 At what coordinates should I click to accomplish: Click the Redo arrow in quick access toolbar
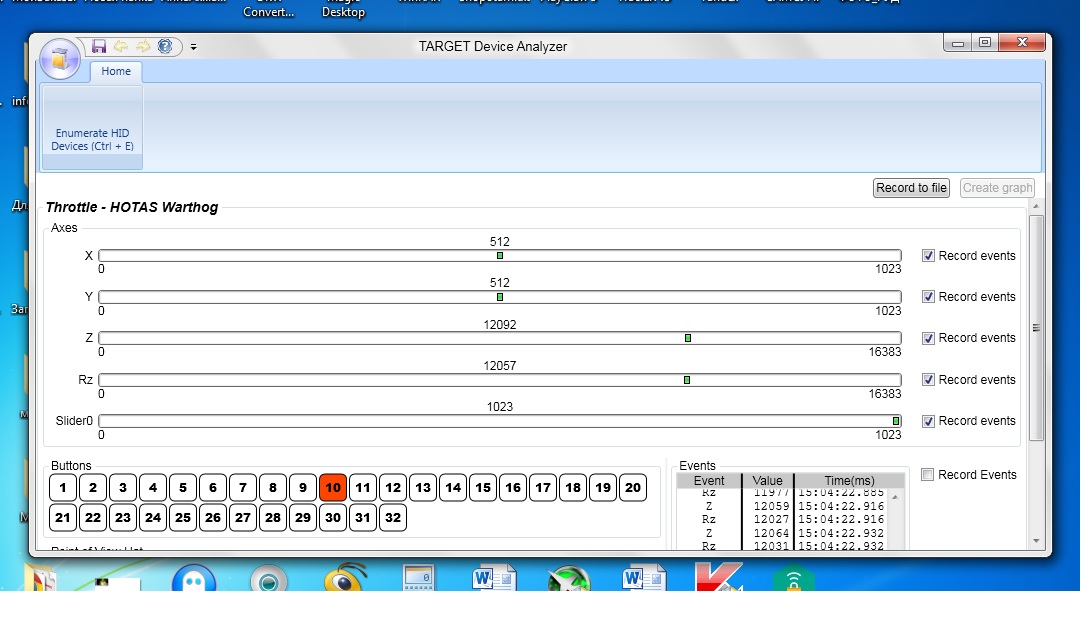click(x=143, y=46)
